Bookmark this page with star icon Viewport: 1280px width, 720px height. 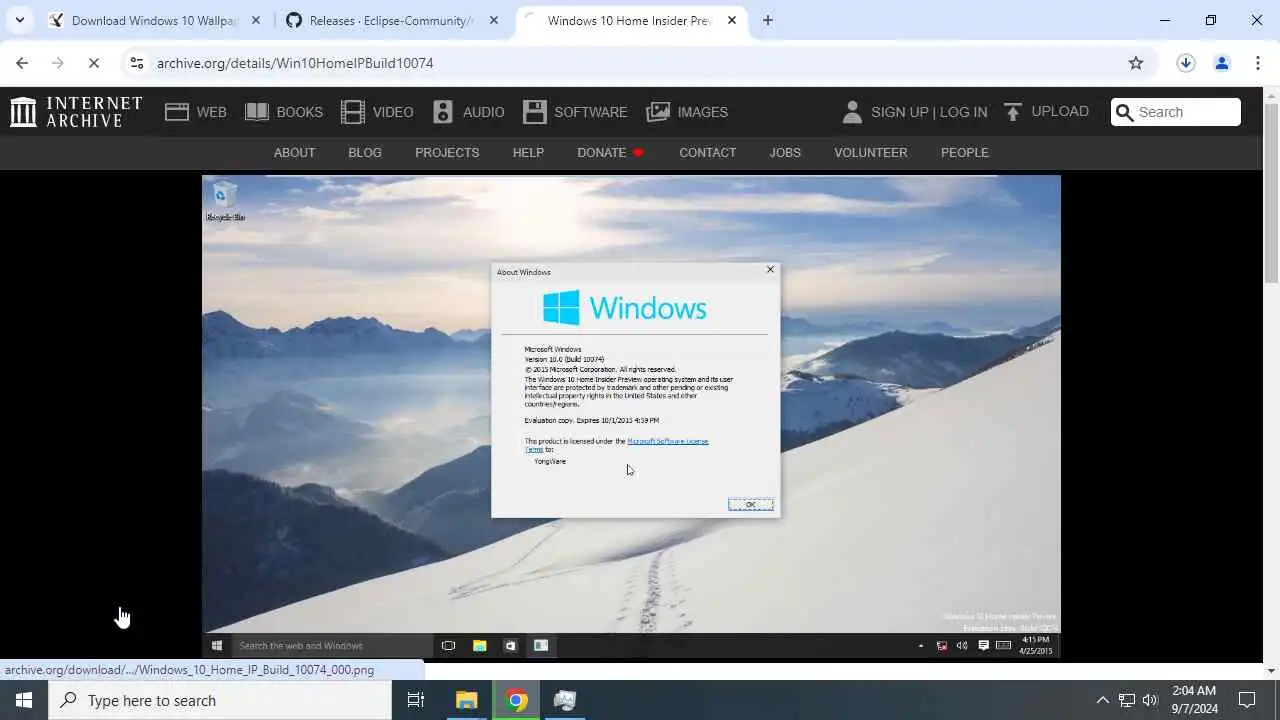(1136, 63)
